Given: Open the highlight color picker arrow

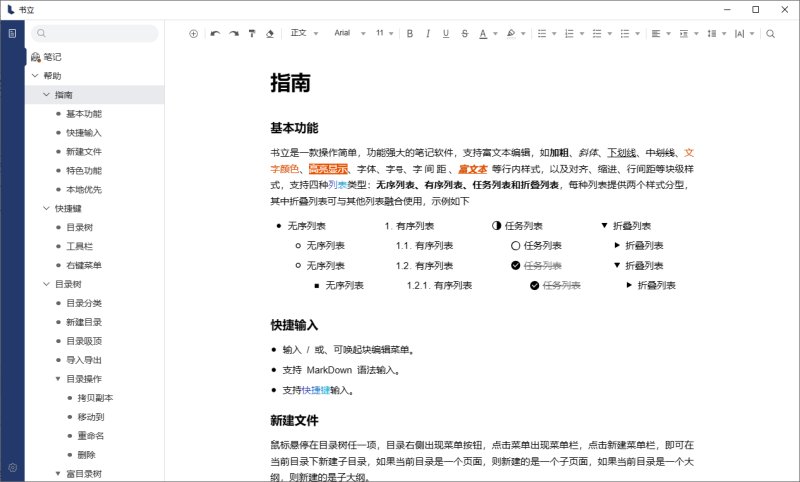Looking at the screenshot, I should pyautogui.click(x=523, y=34).
